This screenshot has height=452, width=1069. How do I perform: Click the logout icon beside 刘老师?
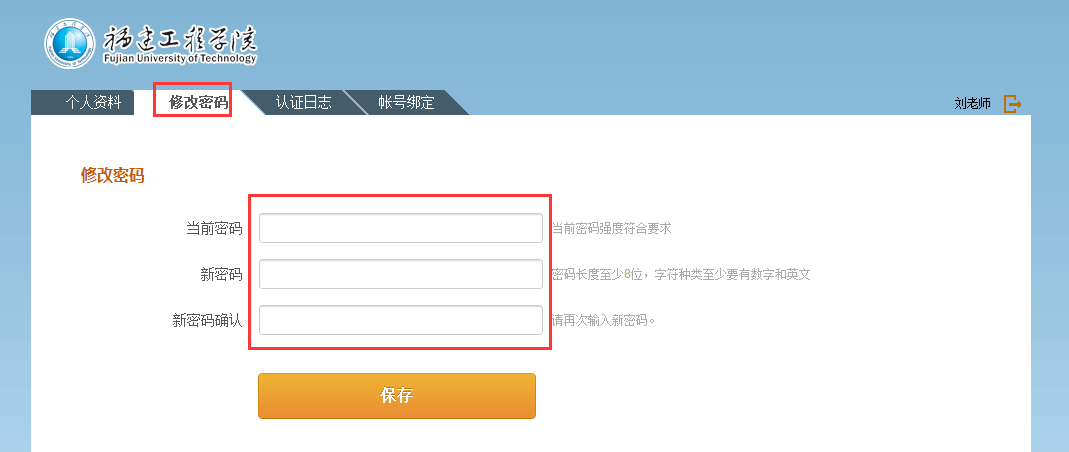coord(1012,104)
